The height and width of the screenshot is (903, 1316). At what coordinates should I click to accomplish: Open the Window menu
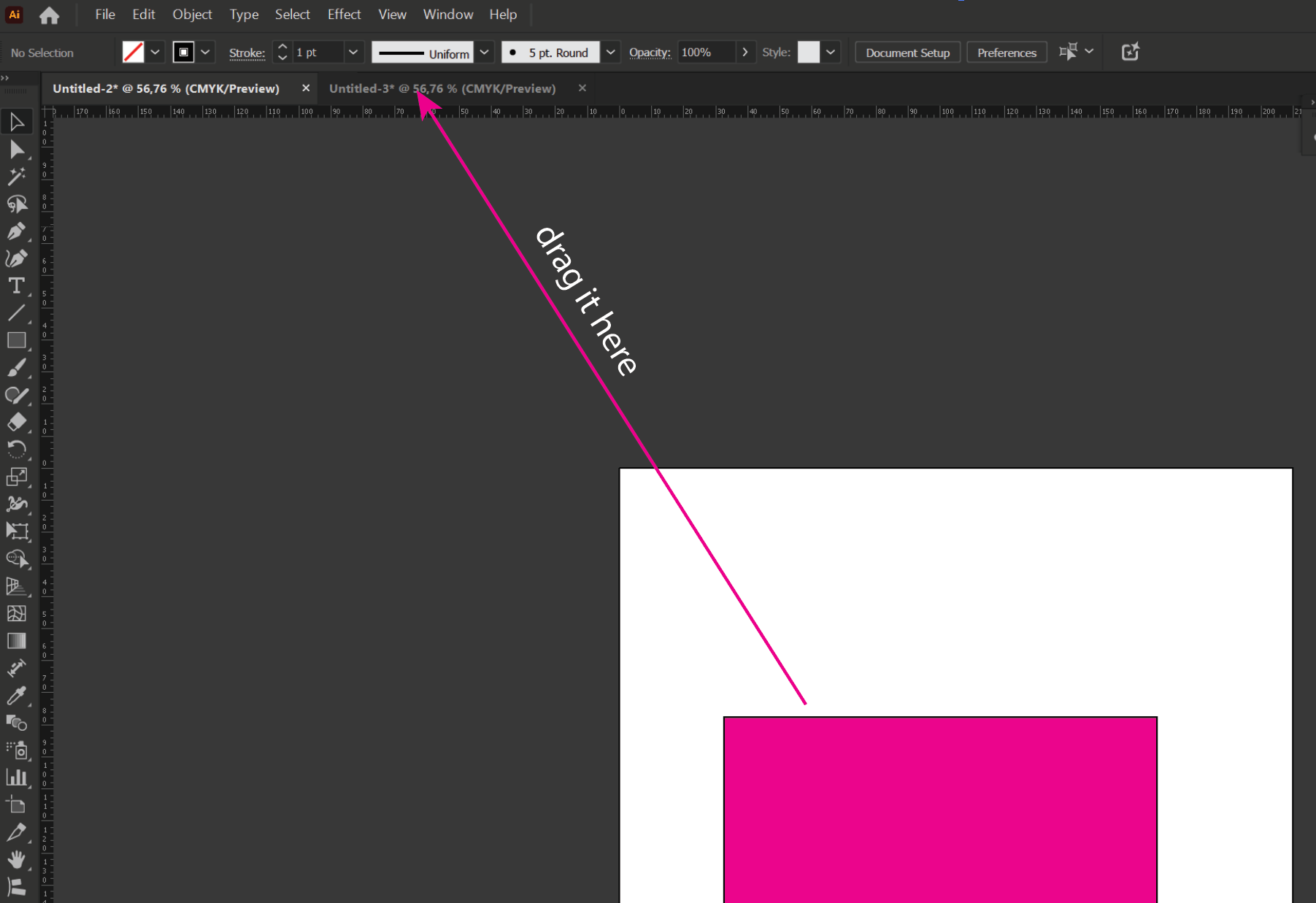(447, 14)
